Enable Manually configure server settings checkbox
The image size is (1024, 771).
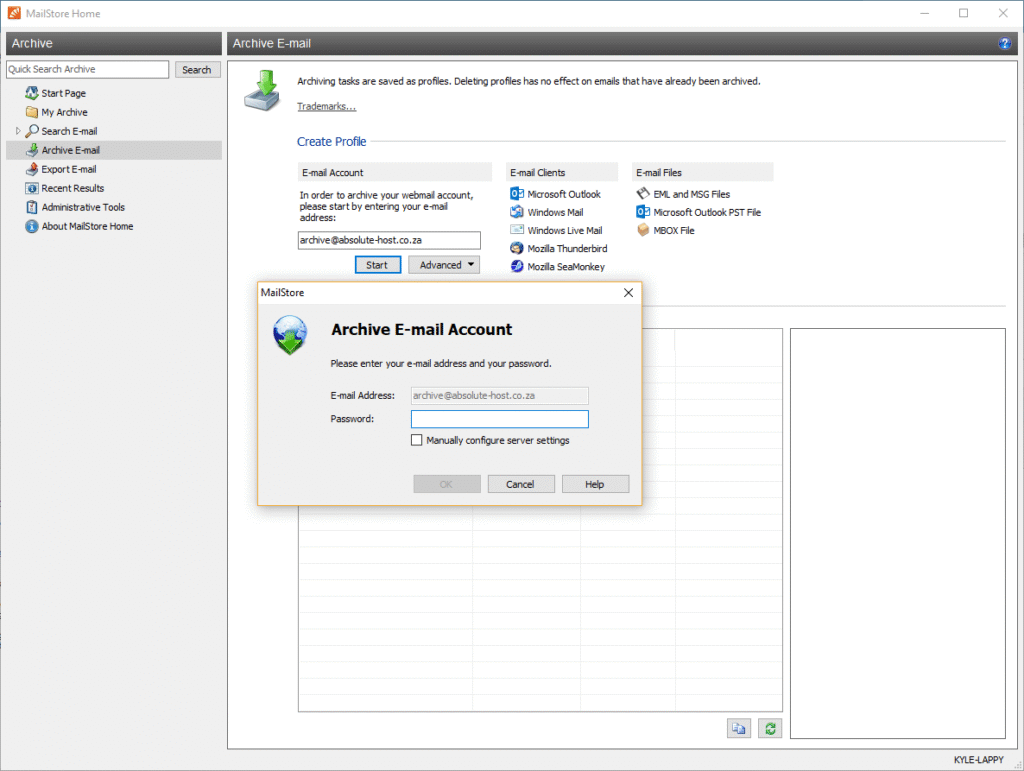coord(417,440)
